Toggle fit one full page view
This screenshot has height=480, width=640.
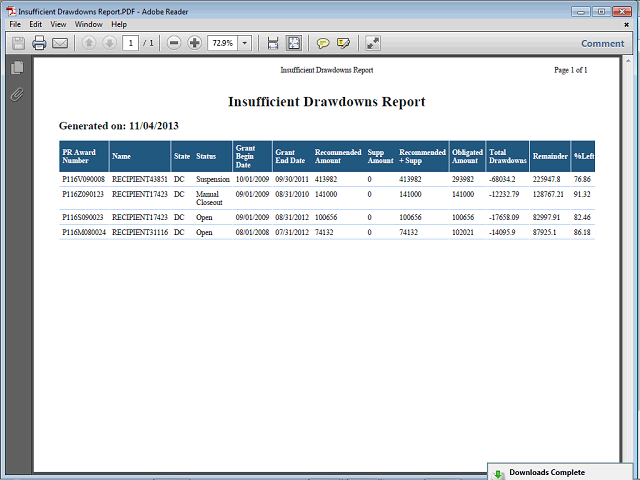[294, 43]
